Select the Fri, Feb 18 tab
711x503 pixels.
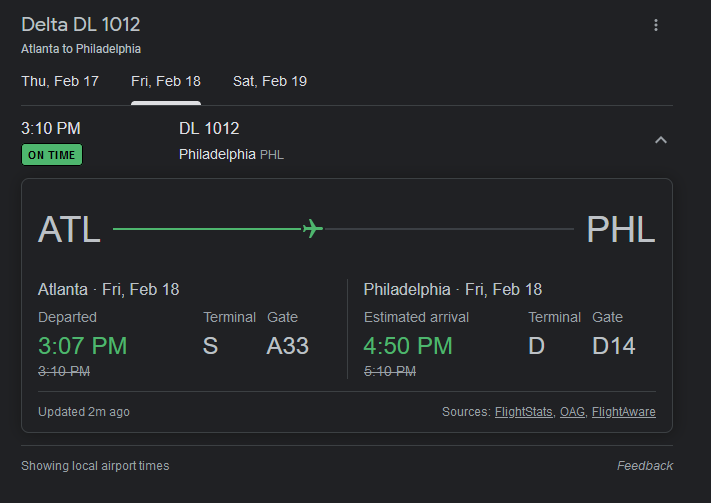(166, 81)
